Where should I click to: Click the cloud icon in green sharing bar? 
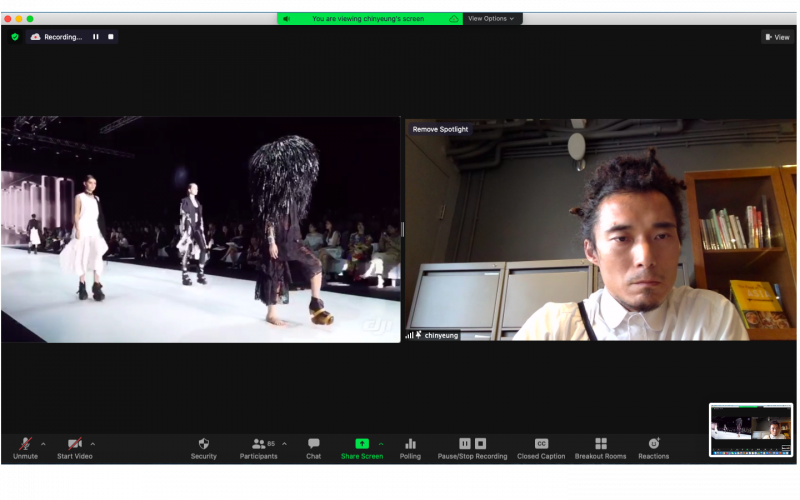(x=453, y=19)
